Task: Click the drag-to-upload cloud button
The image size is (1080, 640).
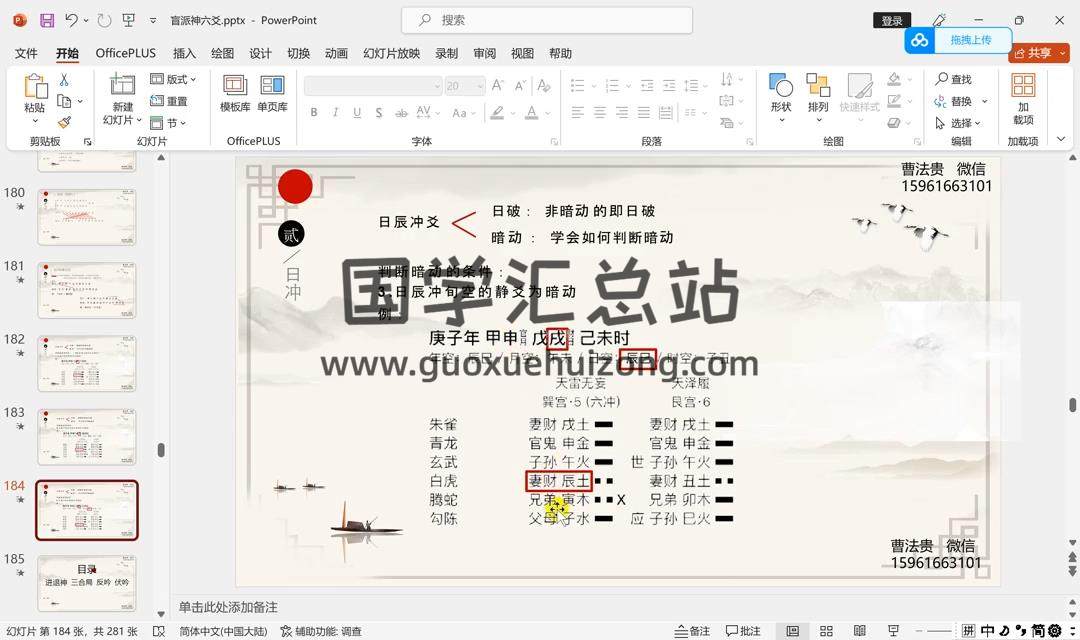Action: click(x=958, y=41)
